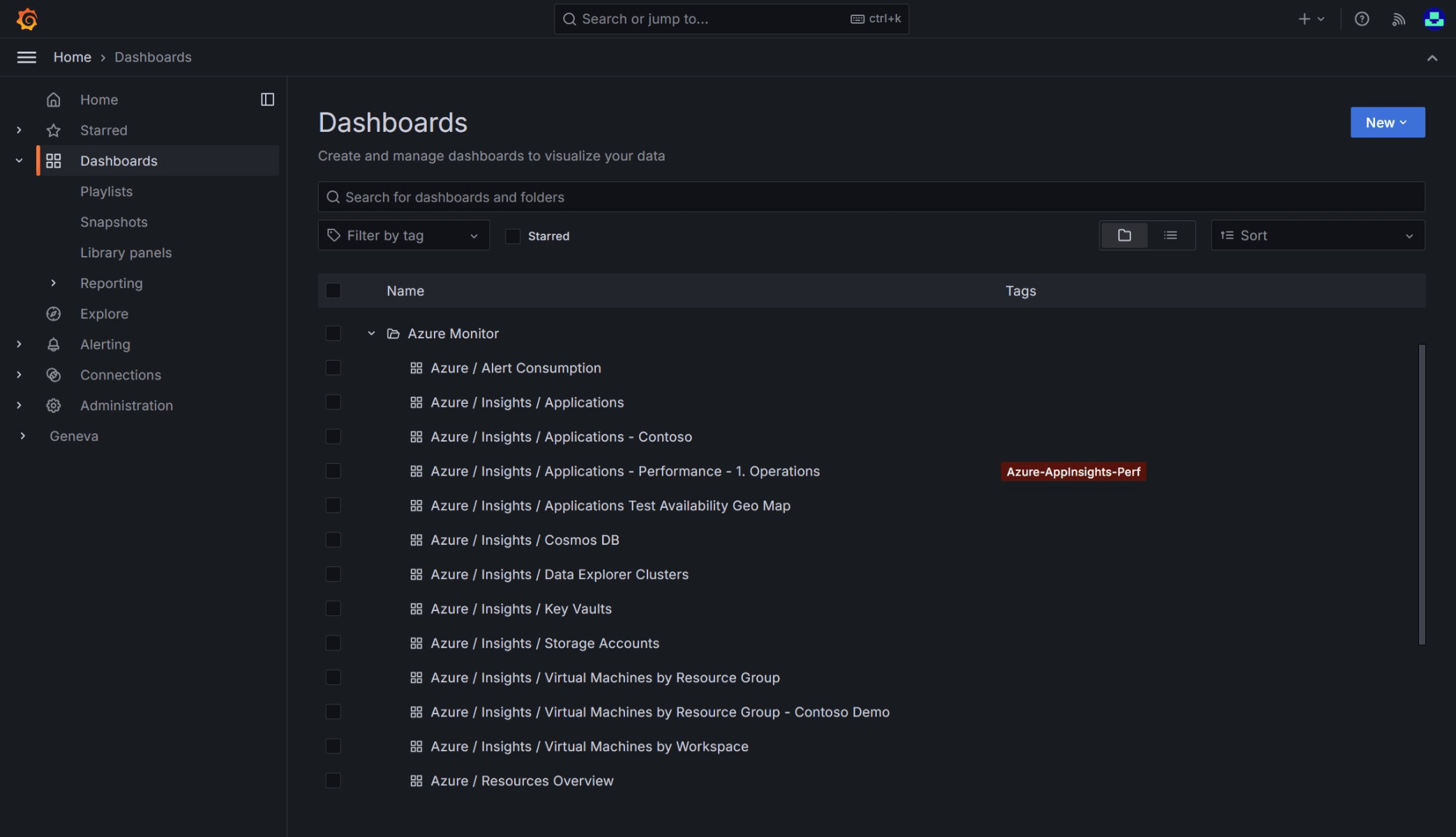
Task: Click the blue New button
Action: 1387,123
